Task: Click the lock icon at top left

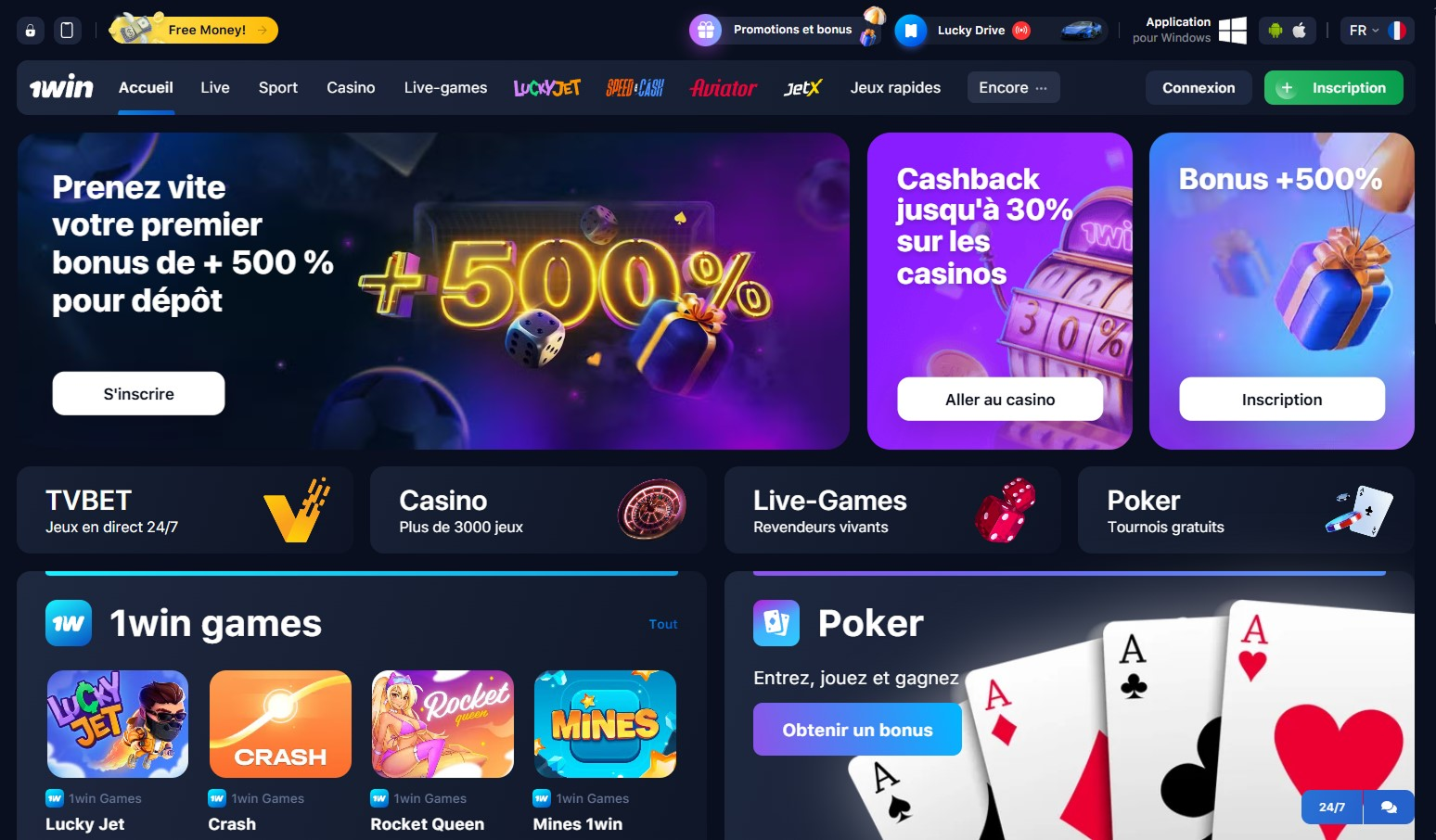Action: pos(31,31)
